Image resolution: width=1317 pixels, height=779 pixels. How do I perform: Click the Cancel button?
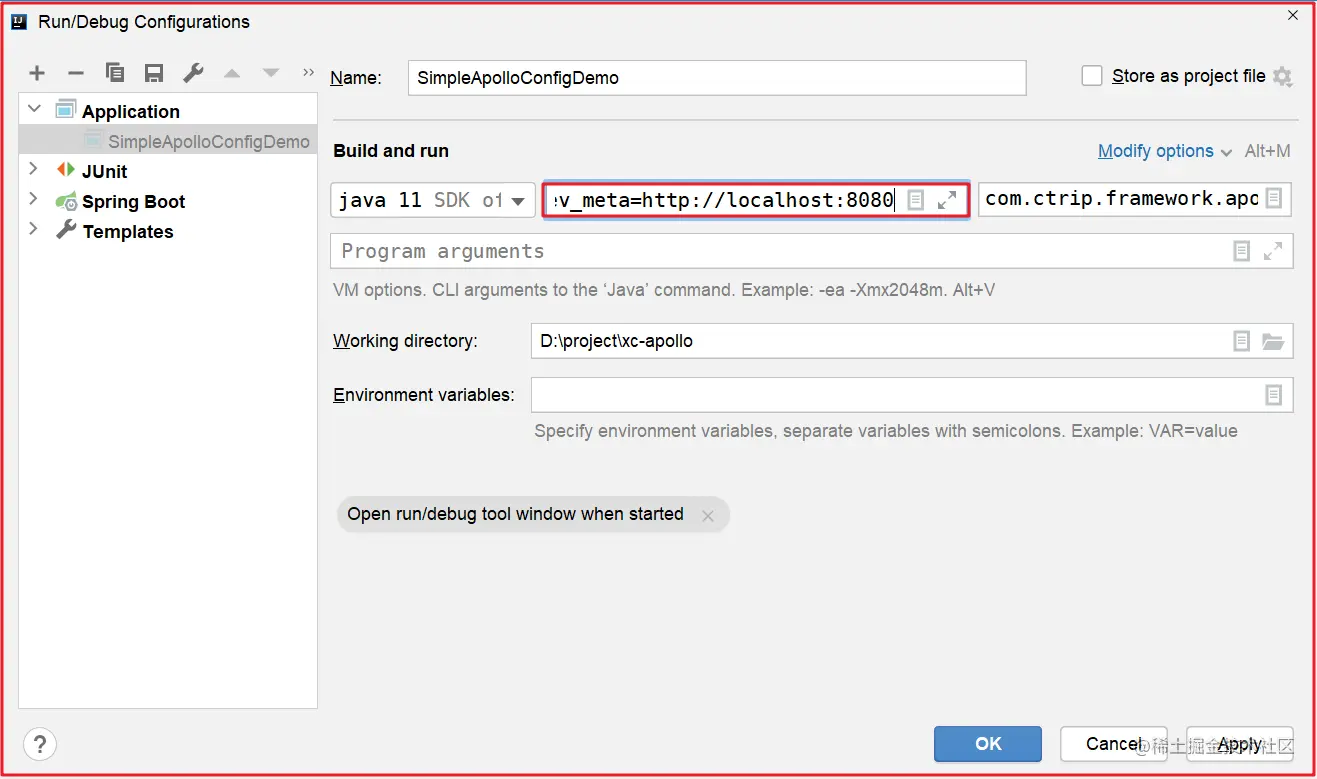point(1112,744)
